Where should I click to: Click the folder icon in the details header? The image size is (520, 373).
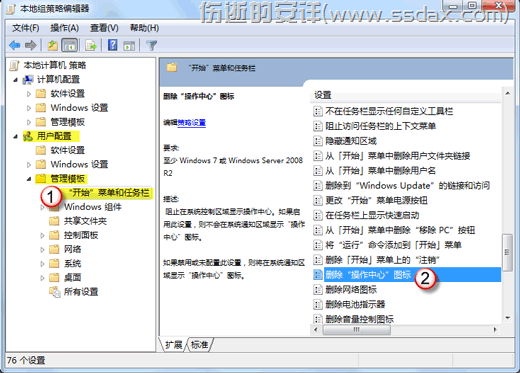[172, 68]
